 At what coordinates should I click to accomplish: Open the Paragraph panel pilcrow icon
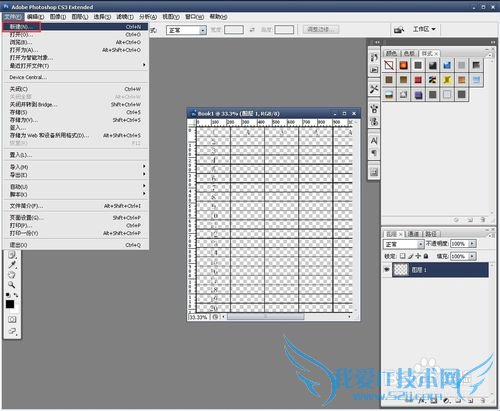tap(374, 153)
